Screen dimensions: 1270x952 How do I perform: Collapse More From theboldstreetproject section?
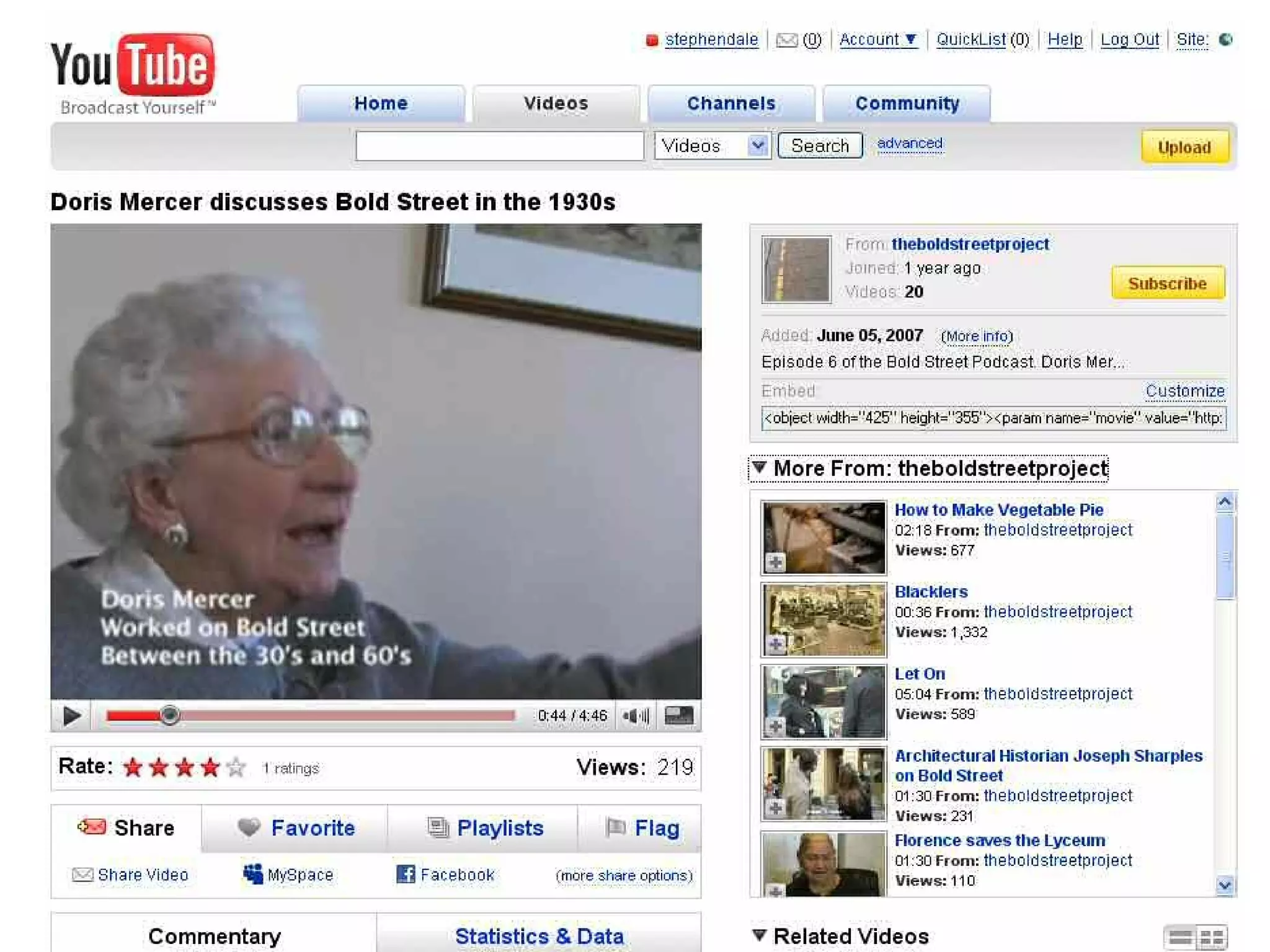(x=760, y=467)
